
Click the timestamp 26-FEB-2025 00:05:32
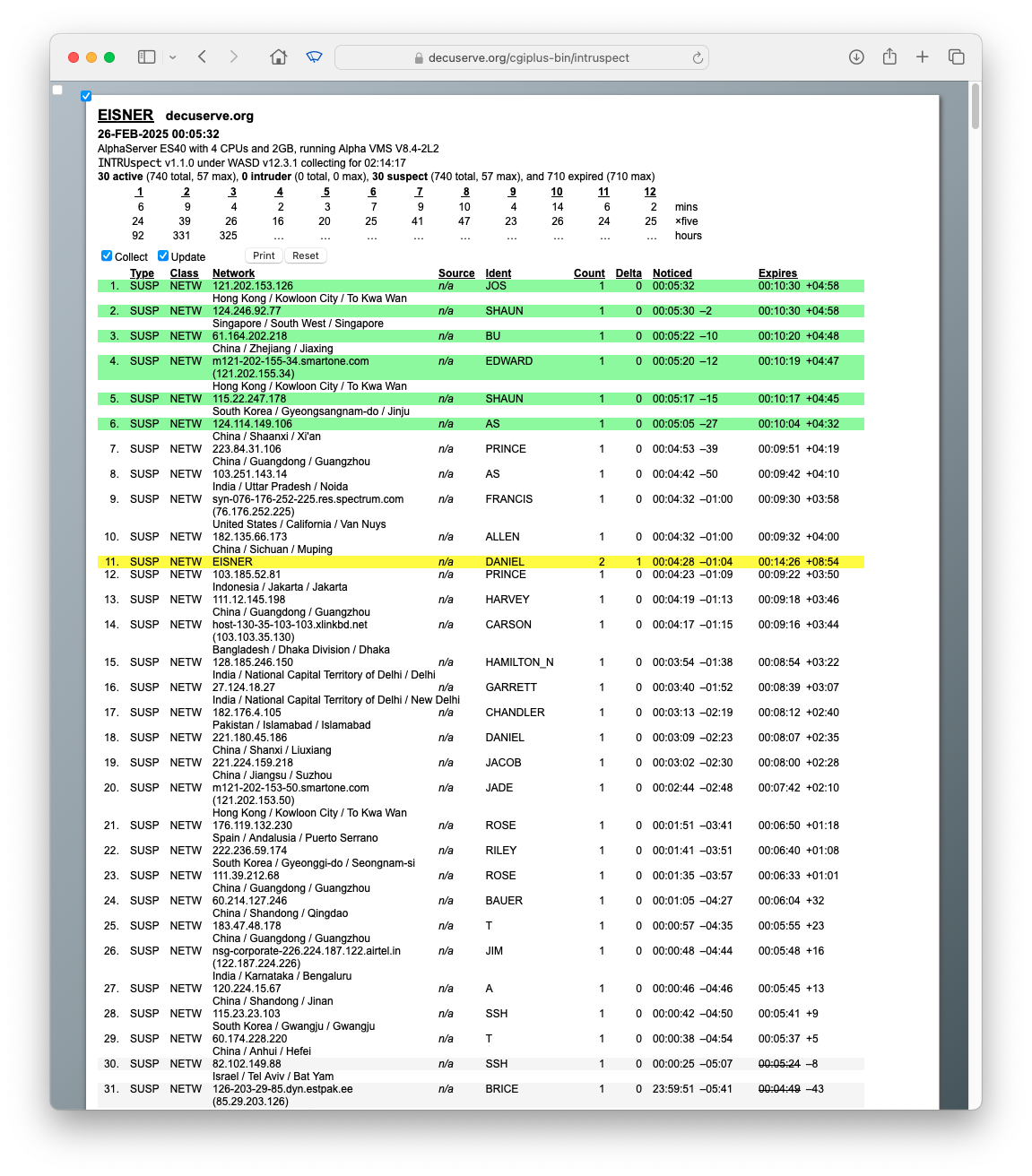tap(159, 134)
